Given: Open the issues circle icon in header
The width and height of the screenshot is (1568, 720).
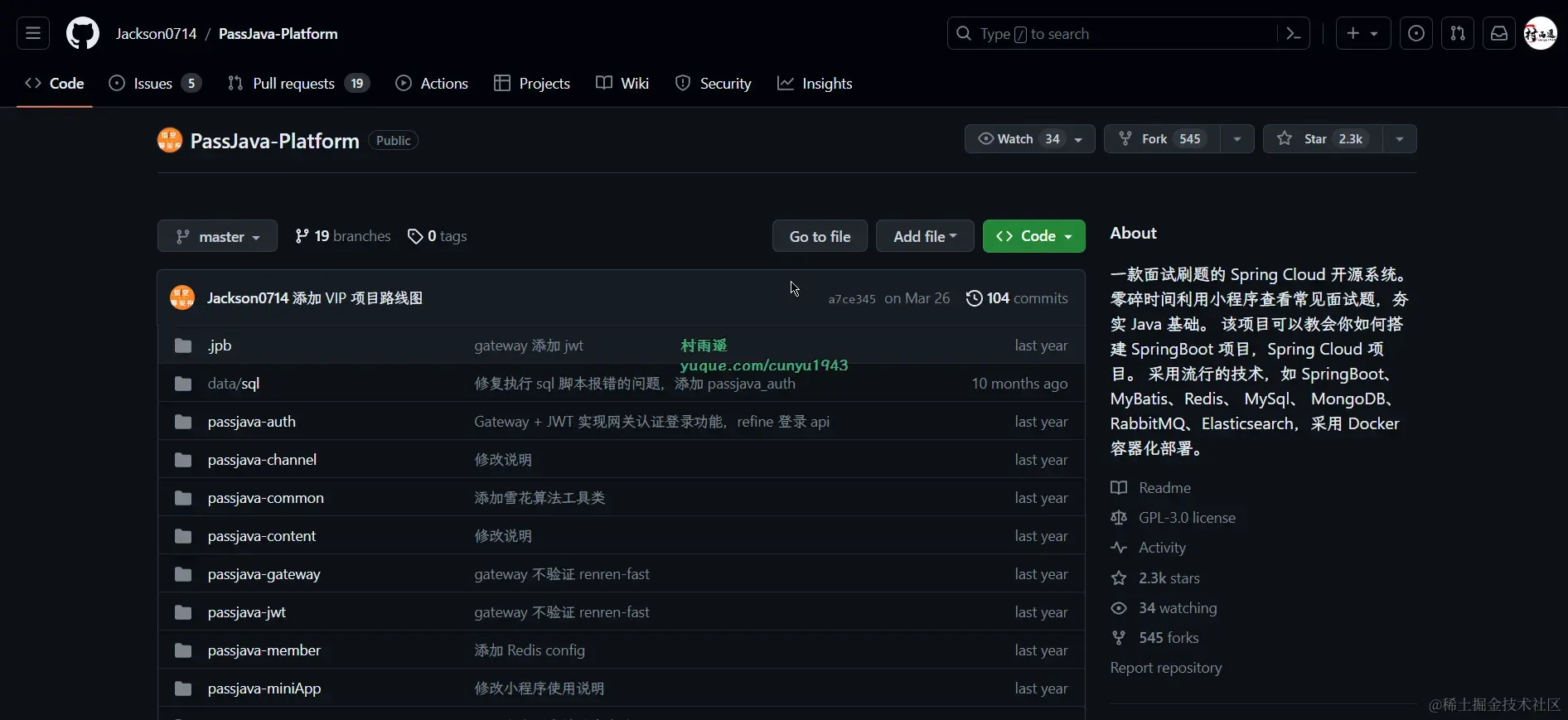Looking at the screenshot, I should point(1416,34).
